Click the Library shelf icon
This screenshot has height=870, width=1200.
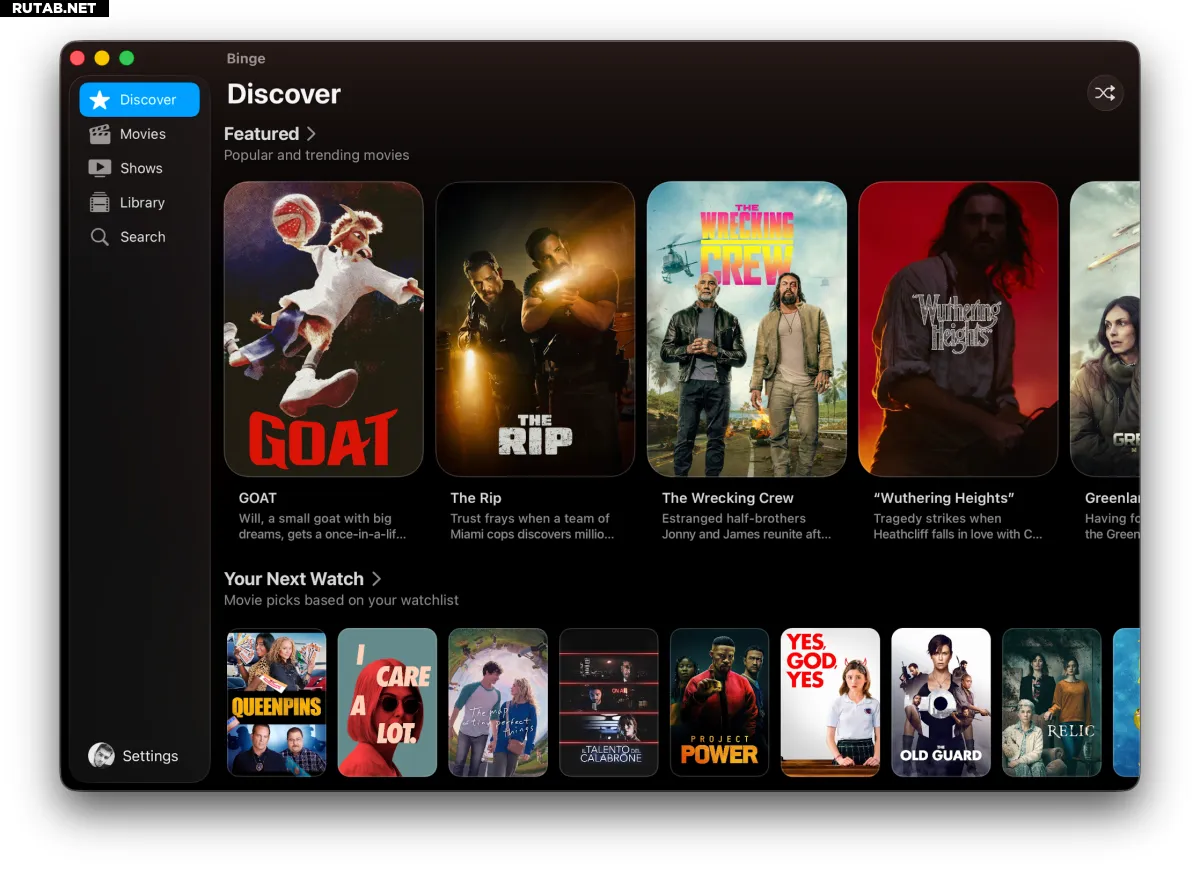pos(100,203)
